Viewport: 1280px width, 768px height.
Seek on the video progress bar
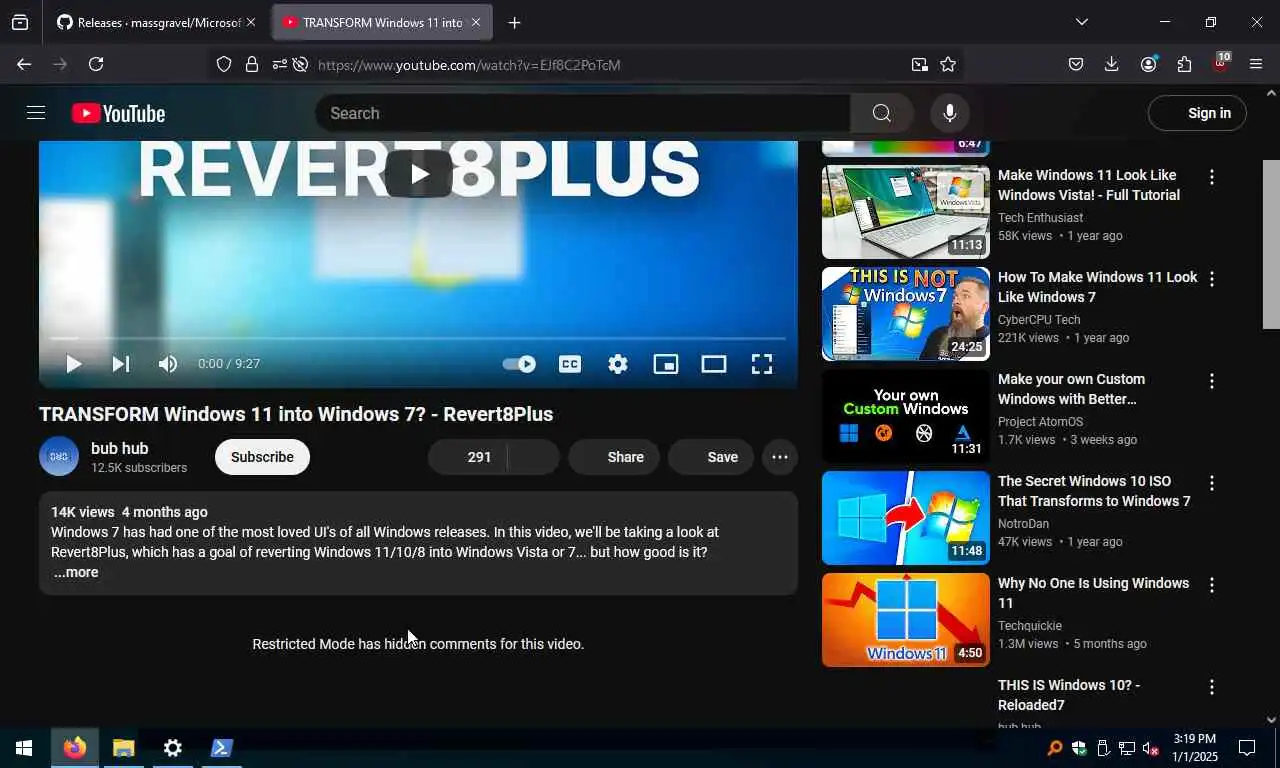click(x=418, y=339)
